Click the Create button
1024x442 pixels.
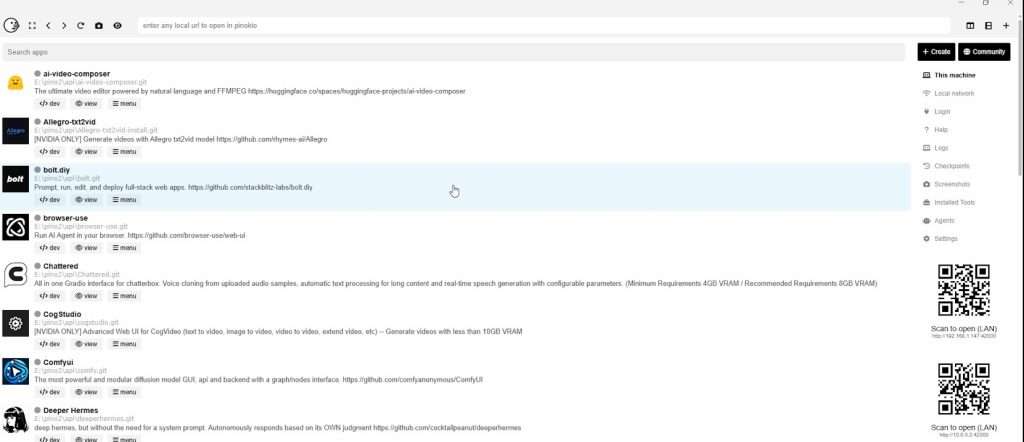936,52
